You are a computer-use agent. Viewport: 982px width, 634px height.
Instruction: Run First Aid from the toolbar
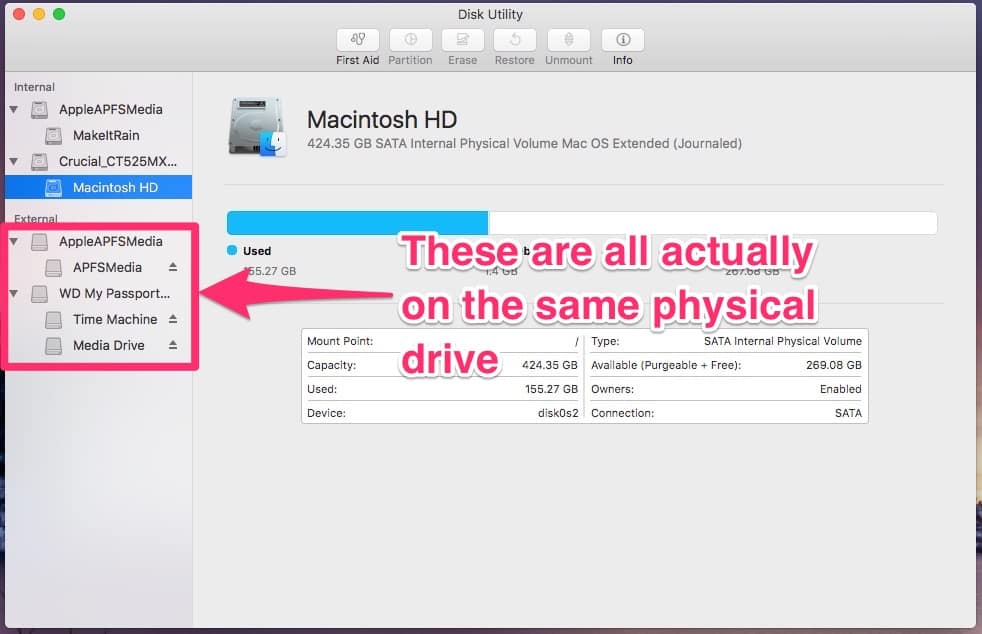click(x=358, y=40)
